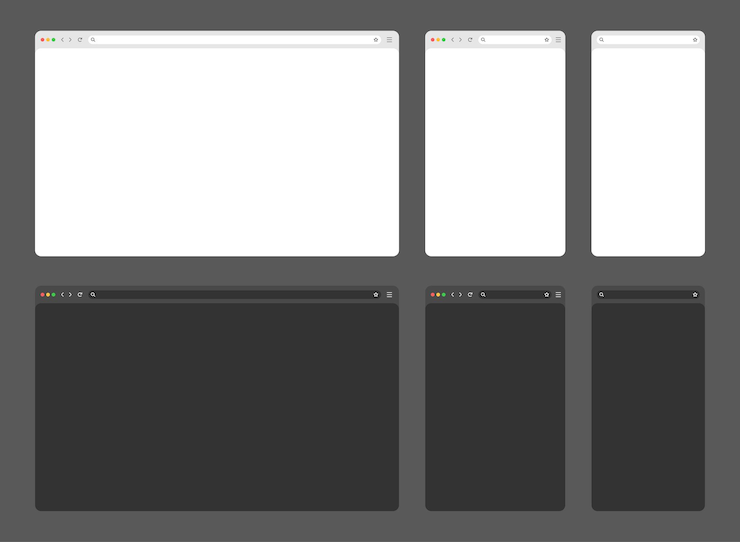Close the wide light browser with the red dot
The width and height of the screenshot is (740, 542).
pyautogui.click(x=42, y=40)
